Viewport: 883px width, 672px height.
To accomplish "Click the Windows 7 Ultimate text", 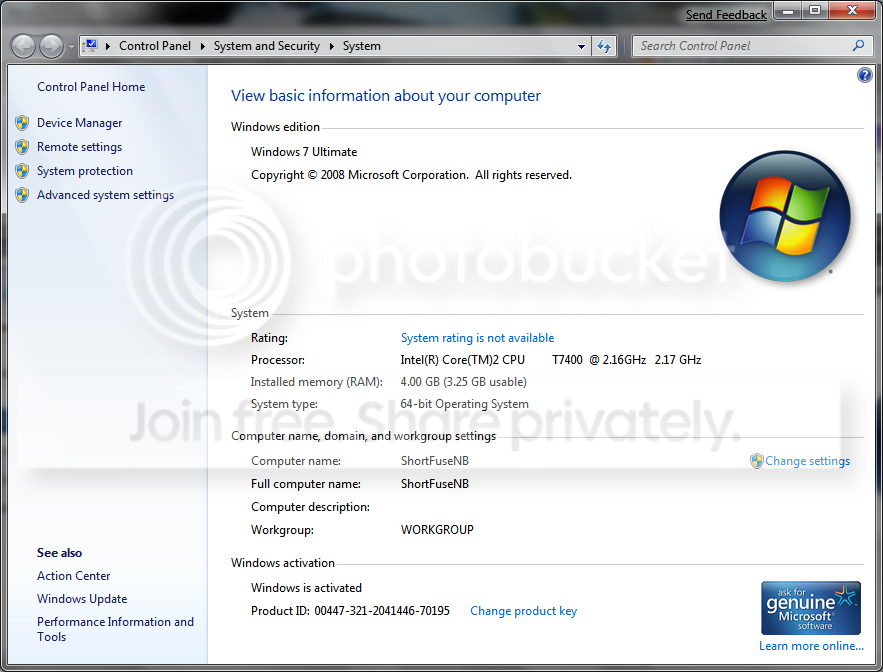I will pyautogui.click(x=304, y=152).
